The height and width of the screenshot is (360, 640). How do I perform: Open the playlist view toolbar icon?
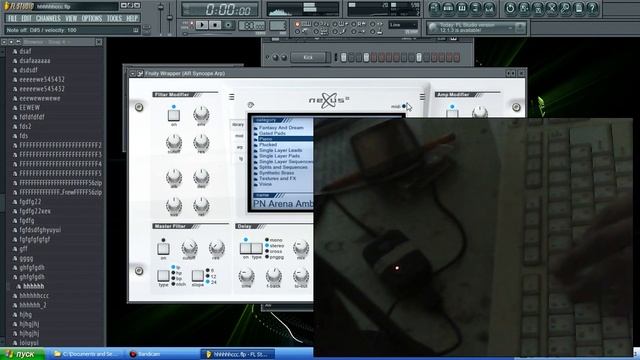(x=435, y=8)
